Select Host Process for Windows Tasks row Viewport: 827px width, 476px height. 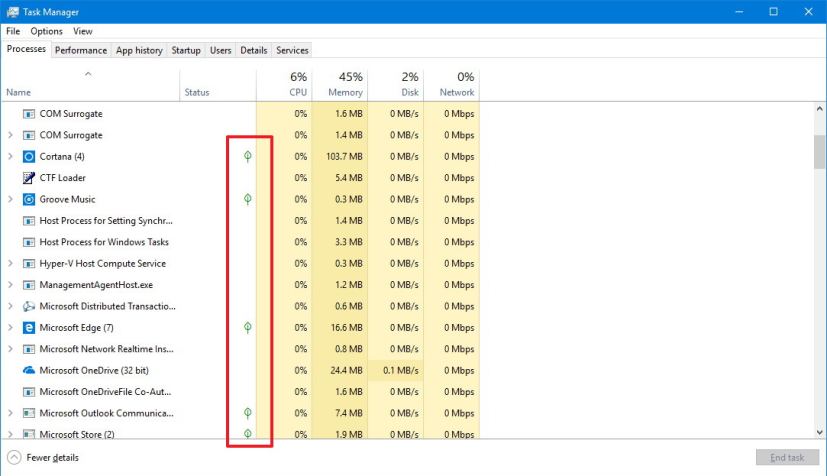[241, 242]
